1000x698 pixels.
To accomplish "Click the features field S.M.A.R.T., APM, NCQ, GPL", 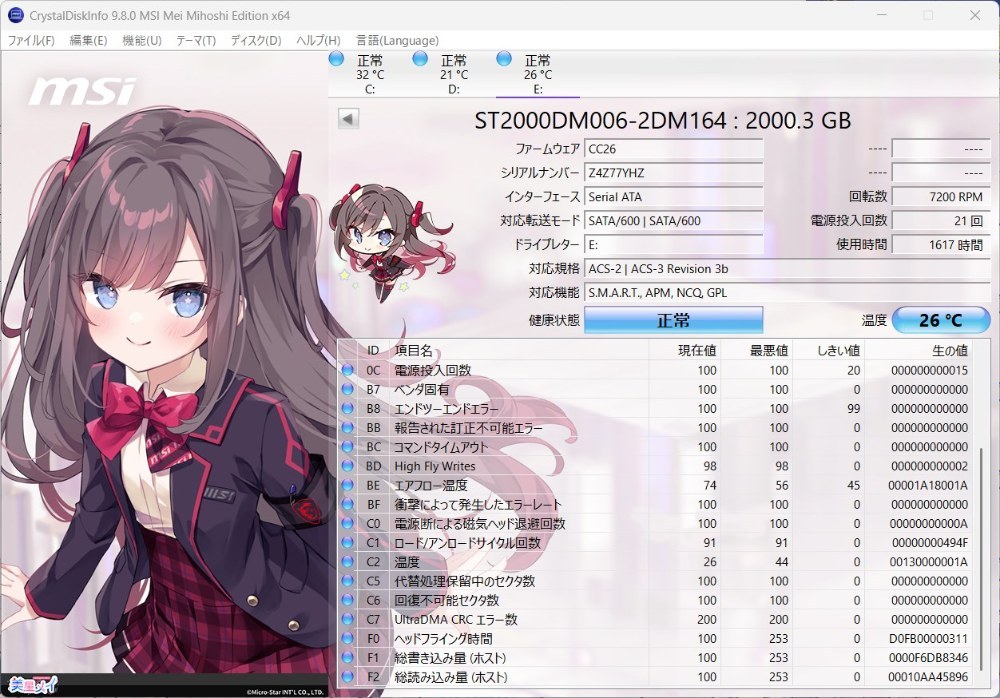I will [x=787, y=292].
